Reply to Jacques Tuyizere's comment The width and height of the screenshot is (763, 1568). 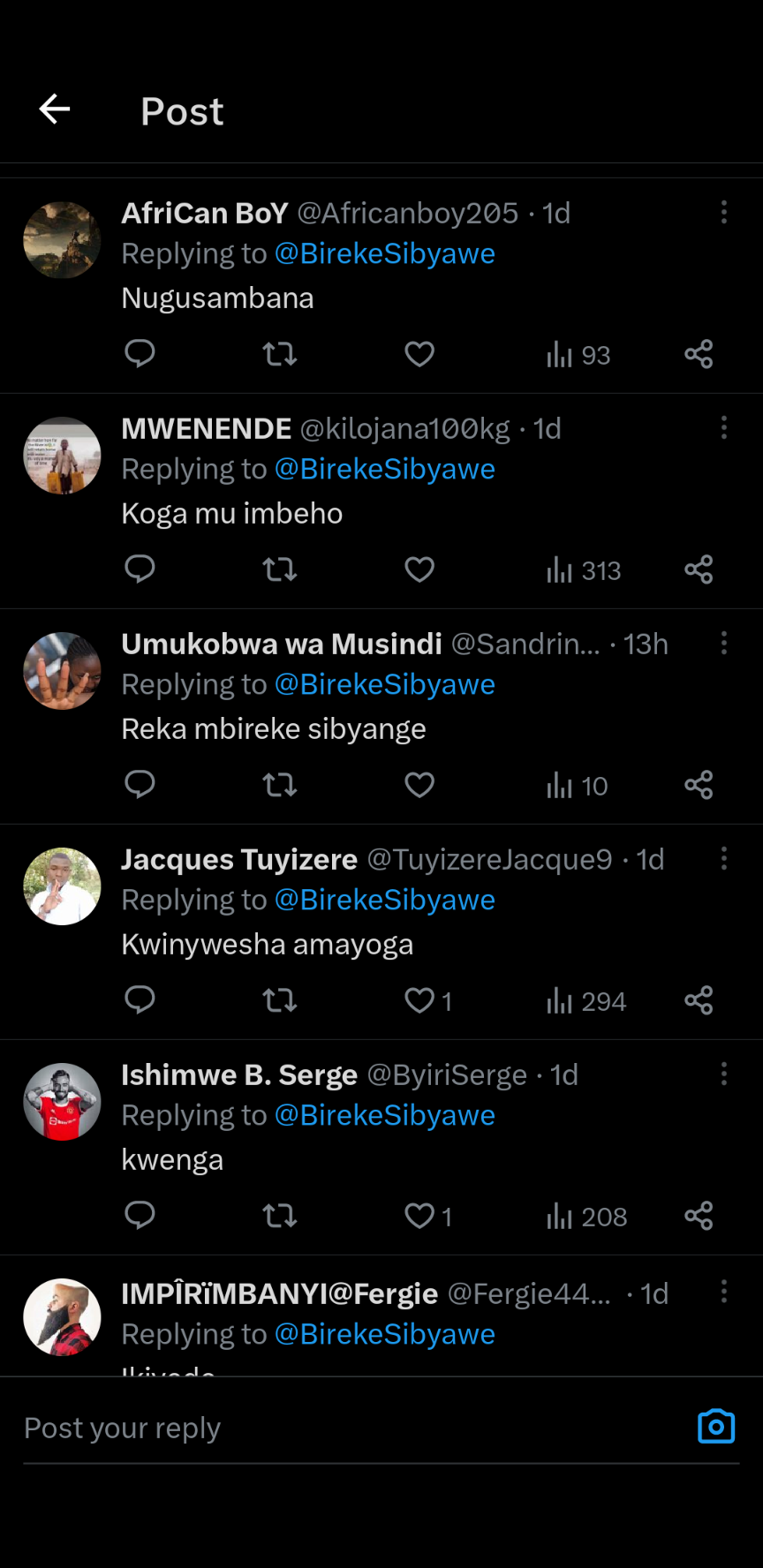point(140,1000)
